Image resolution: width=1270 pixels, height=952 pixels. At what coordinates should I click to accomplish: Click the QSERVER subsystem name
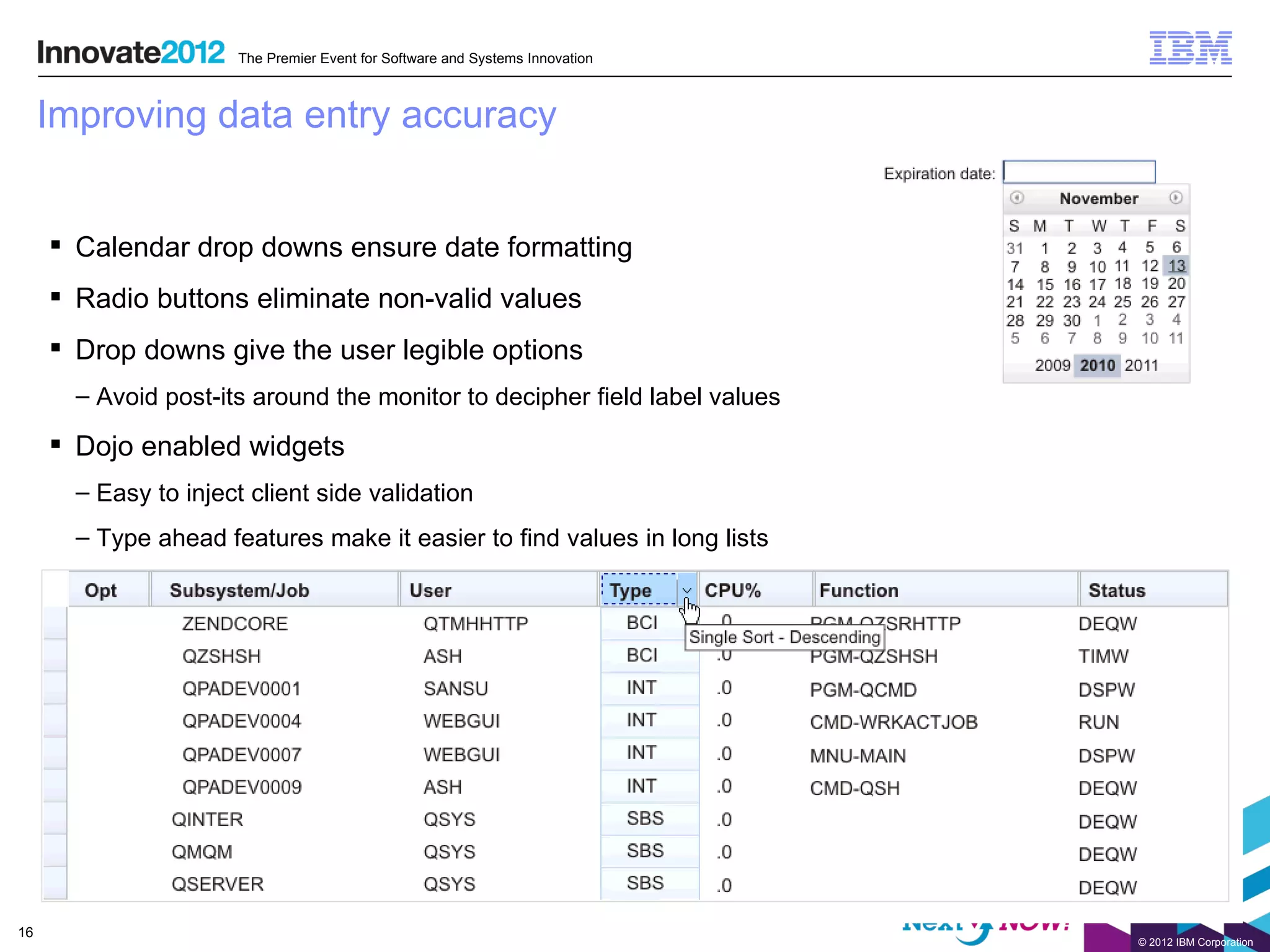click(218, 884)
